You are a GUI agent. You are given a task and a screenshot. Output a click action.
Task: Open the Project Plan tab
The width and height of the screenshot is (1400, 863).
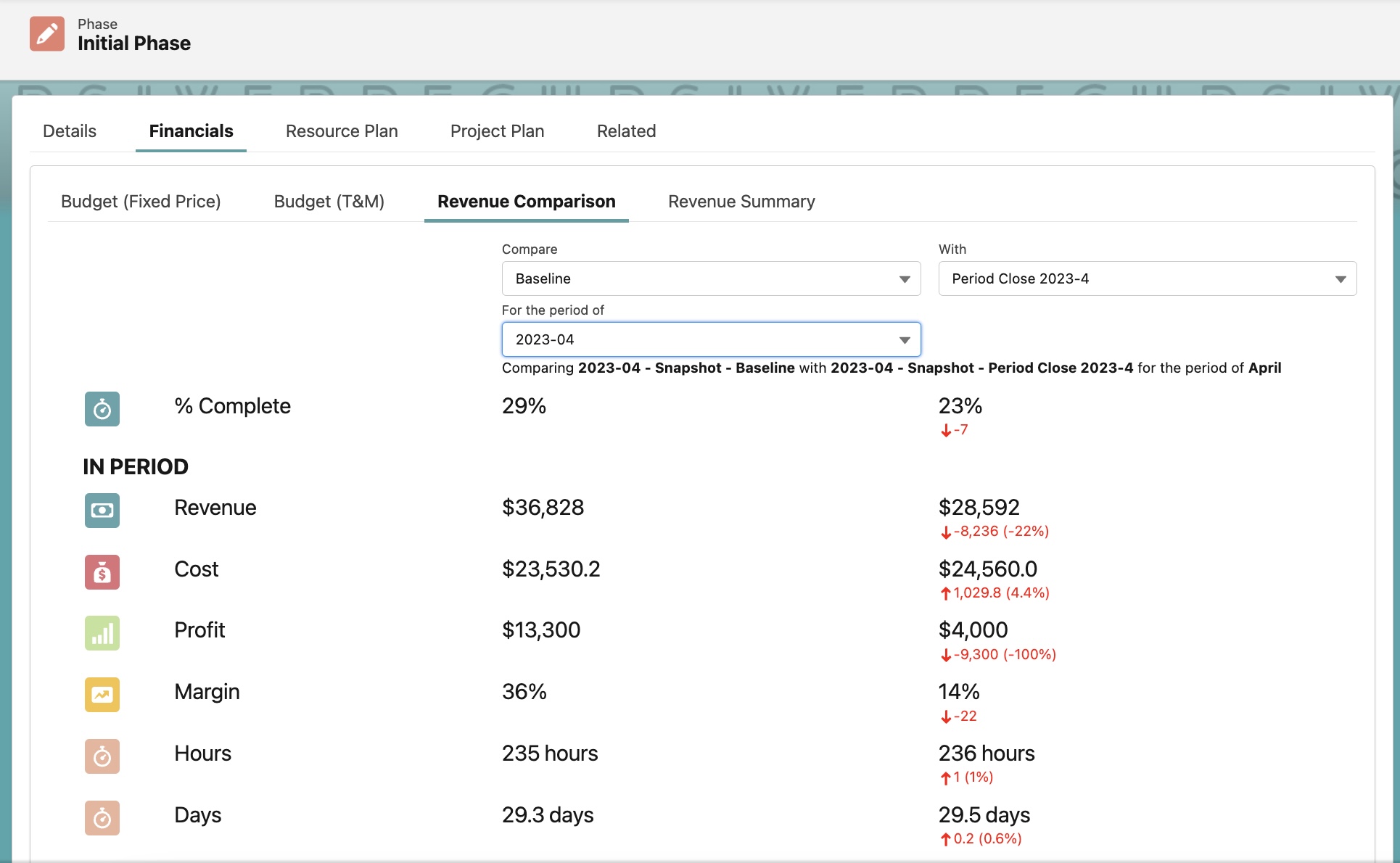click(497, 131)
